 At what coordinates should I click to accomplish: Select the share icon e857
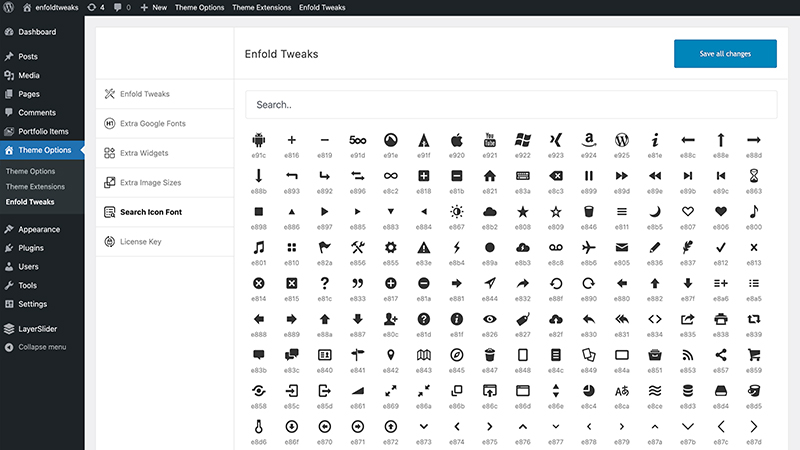tap(721, 355)
